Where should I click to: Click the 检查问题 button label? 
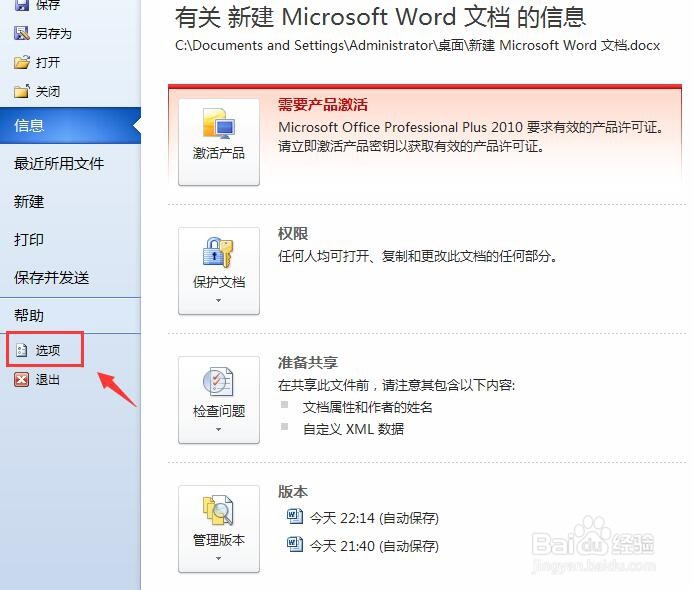pos(219,411)
